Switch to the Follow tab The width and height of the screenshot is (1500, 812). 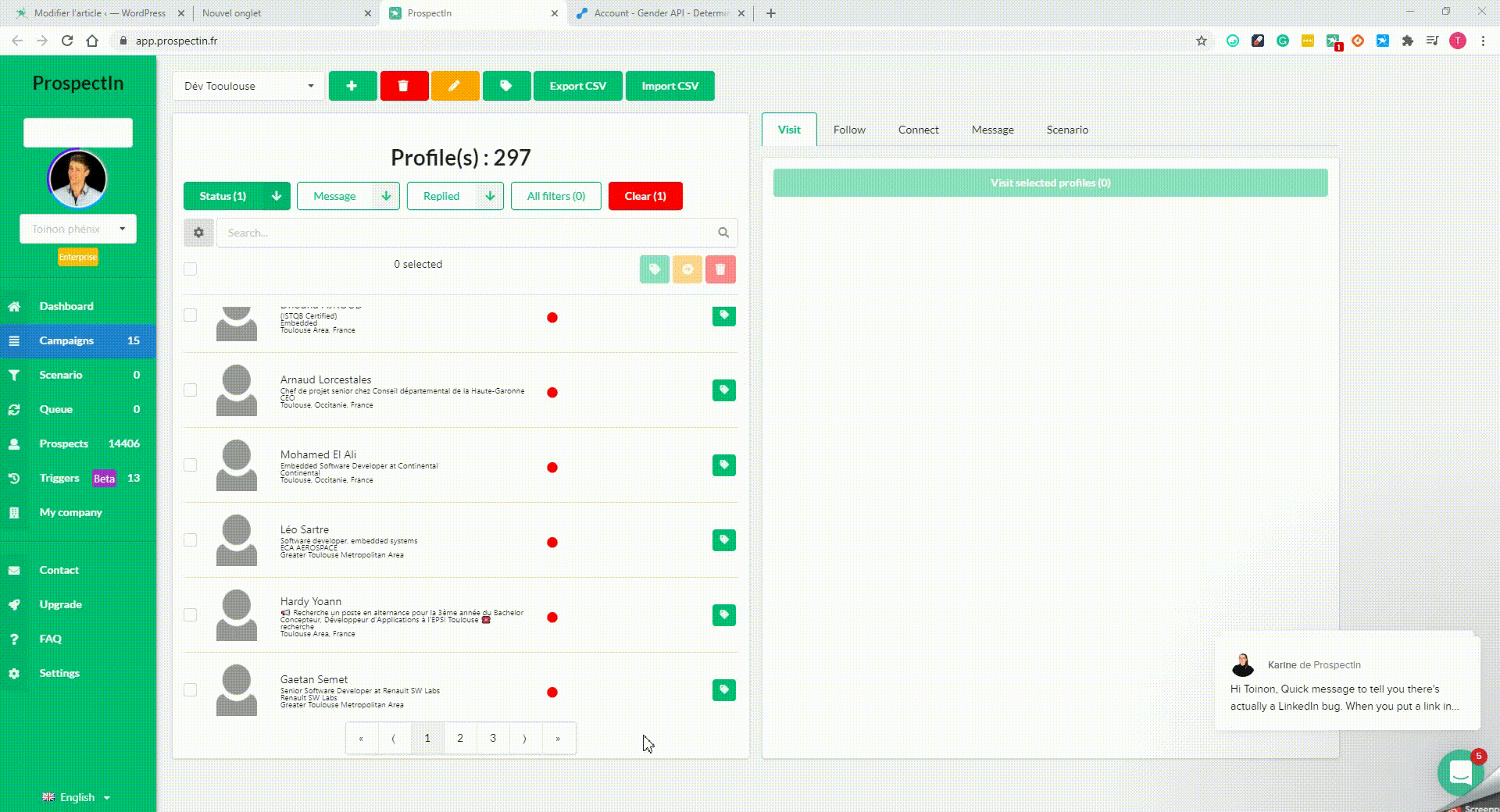(x=849, y=130)
